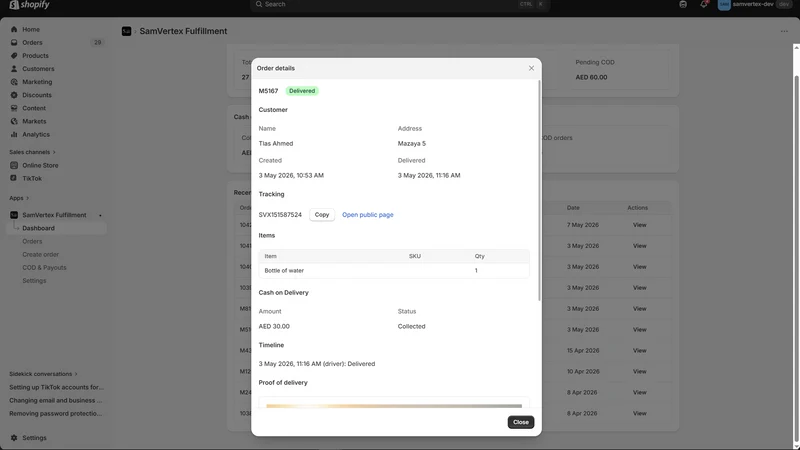Click the 'Tias Ahmed' customer name
Image resolution: width=800 pixels, height=450 pixels.
pos(276,144)
